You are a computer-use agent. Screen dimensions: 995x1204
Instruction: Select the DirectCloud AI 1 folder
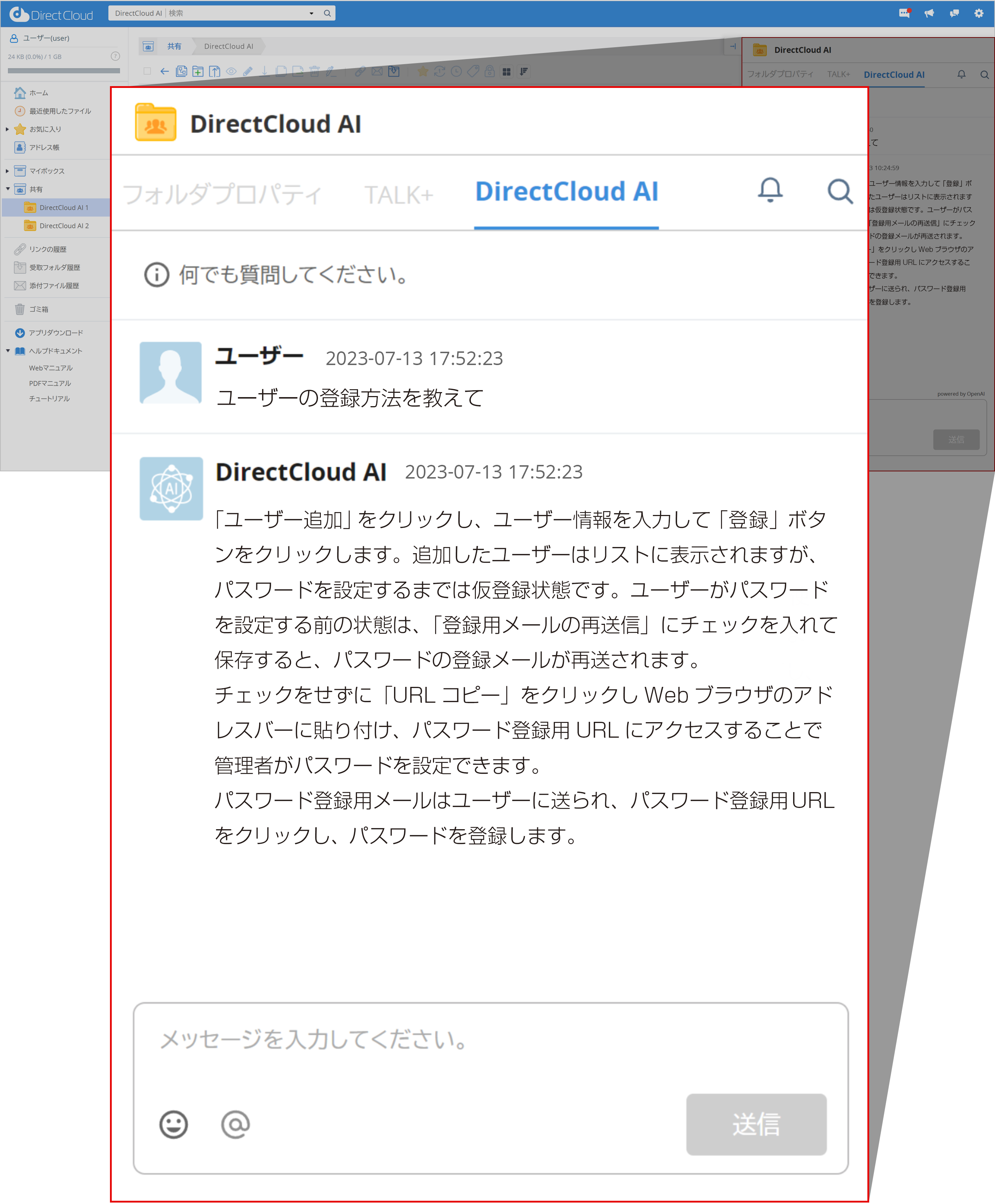pyautogui.click(x=56, y=208)
